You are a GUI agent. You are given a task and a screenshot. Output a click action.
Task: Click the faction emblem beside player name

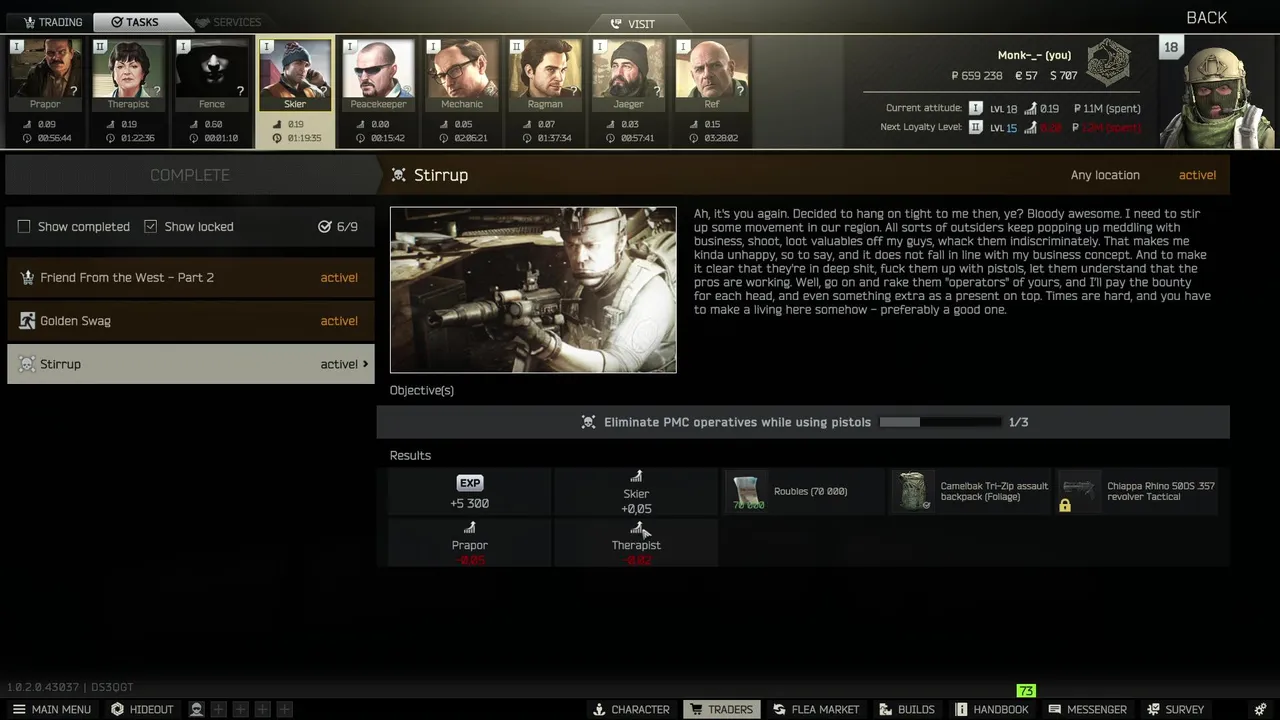1108,64
